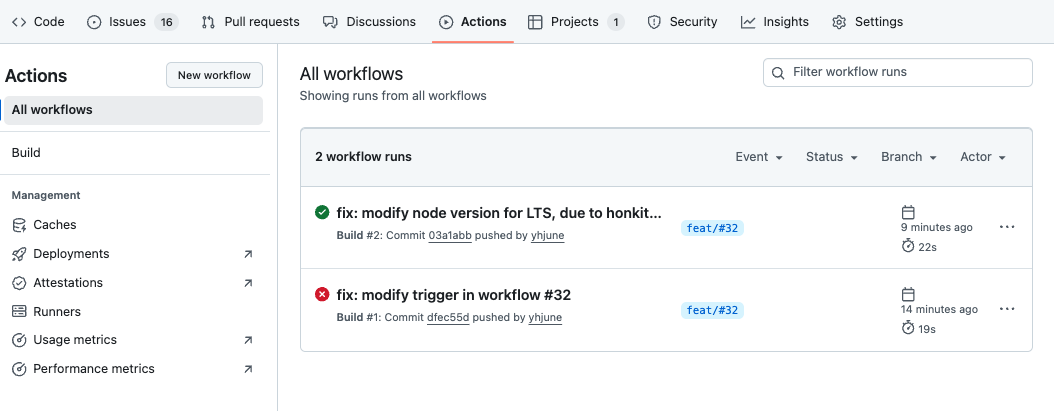Open Deployments from the sidebar
The width and height of the screenshot is (1054, 411).
(71, 254)
